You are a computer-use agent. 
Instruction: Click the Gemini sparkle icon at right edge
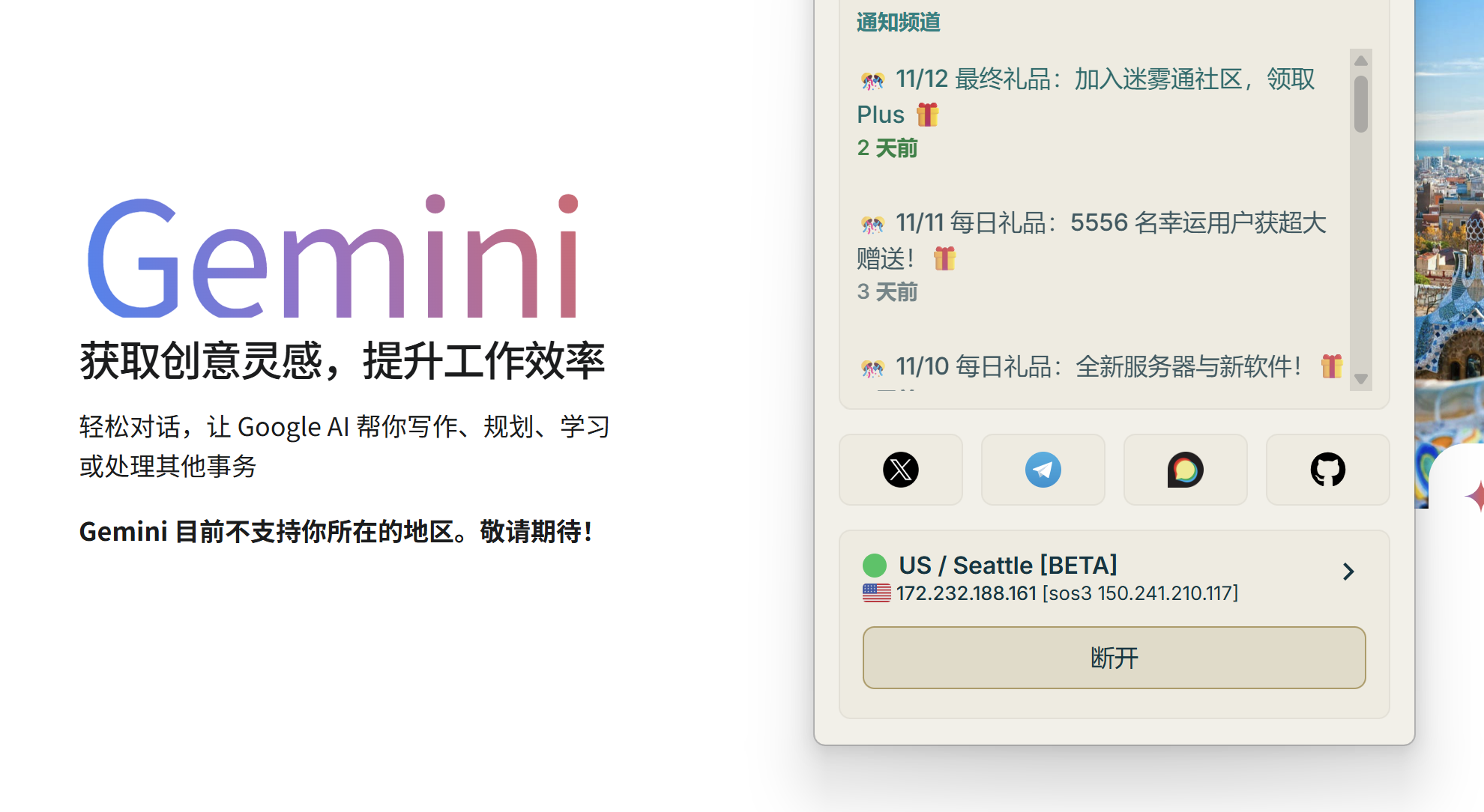click(1475, 496)
